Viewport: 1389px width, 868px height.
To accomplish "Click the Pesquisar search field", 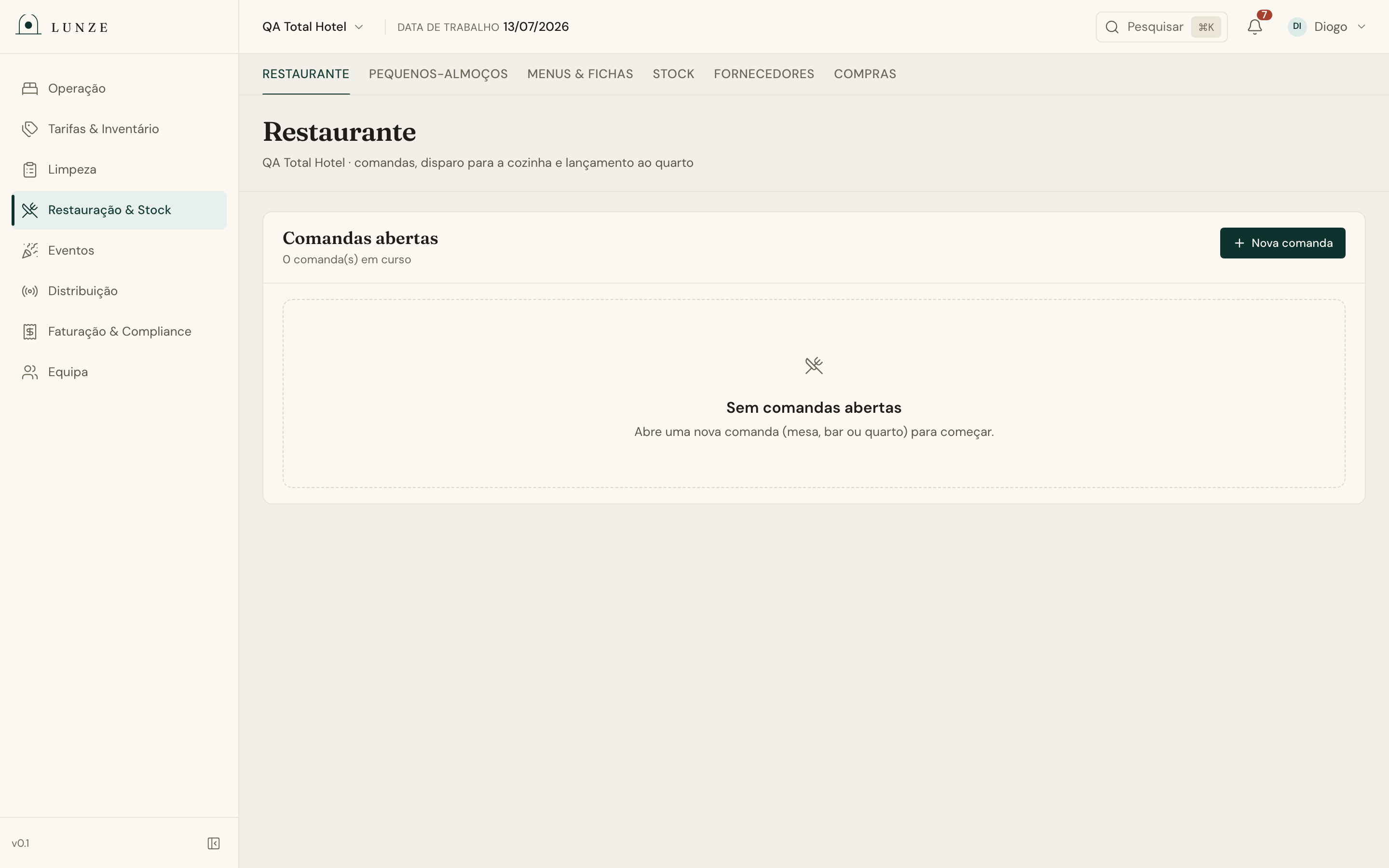I will pos(1161,27).
